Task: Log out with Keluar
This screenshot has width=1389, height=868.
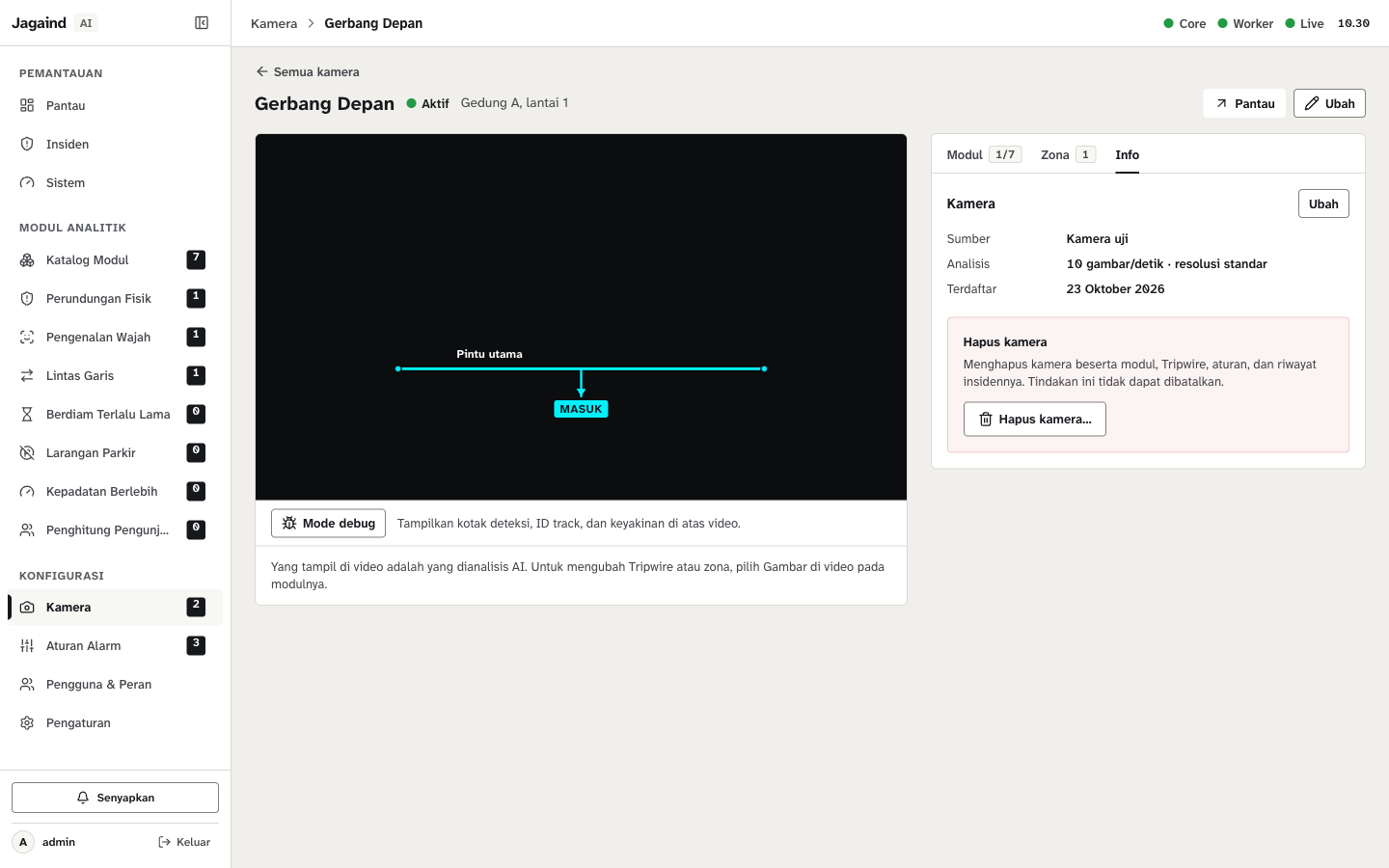Action: point(184,842)
